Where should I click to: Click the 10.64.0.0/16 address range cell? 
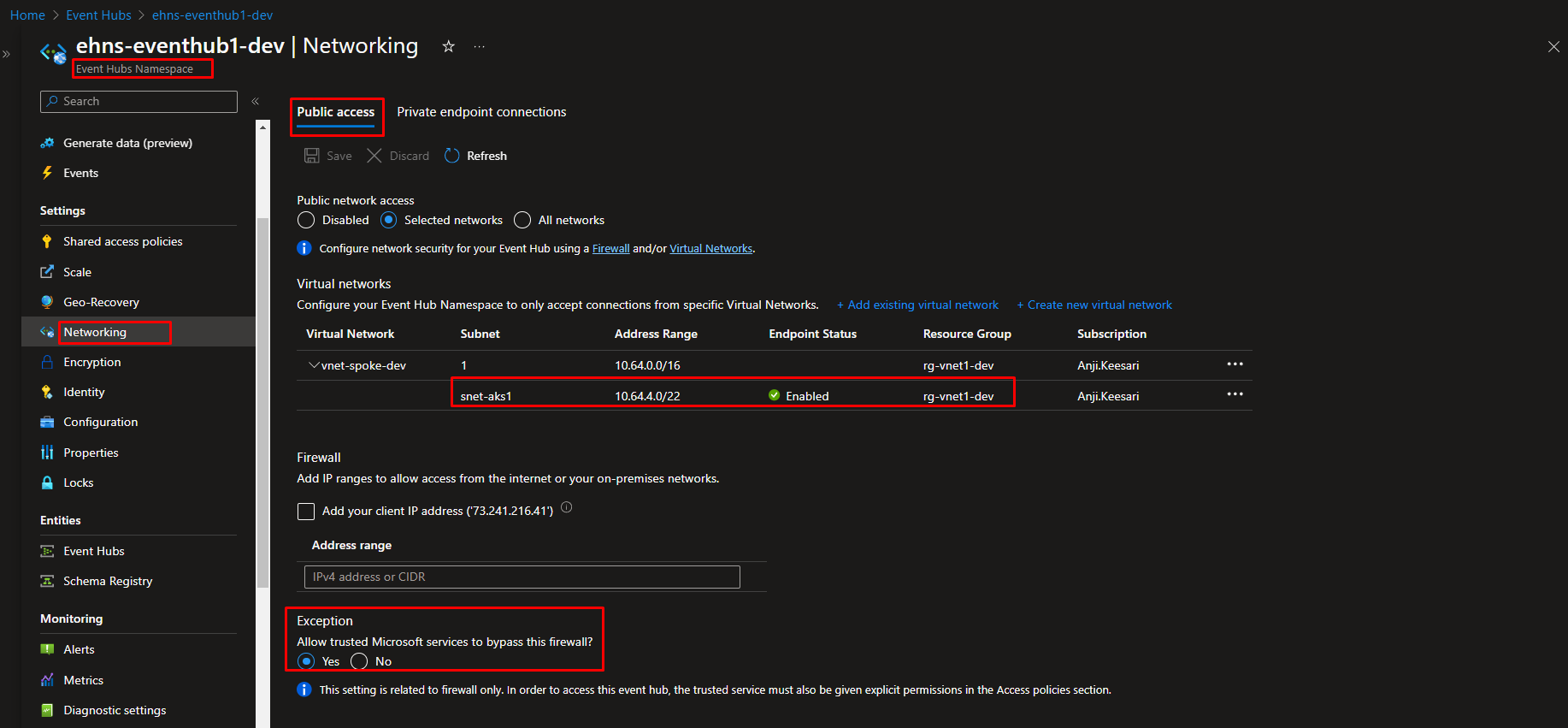point(647,365)
